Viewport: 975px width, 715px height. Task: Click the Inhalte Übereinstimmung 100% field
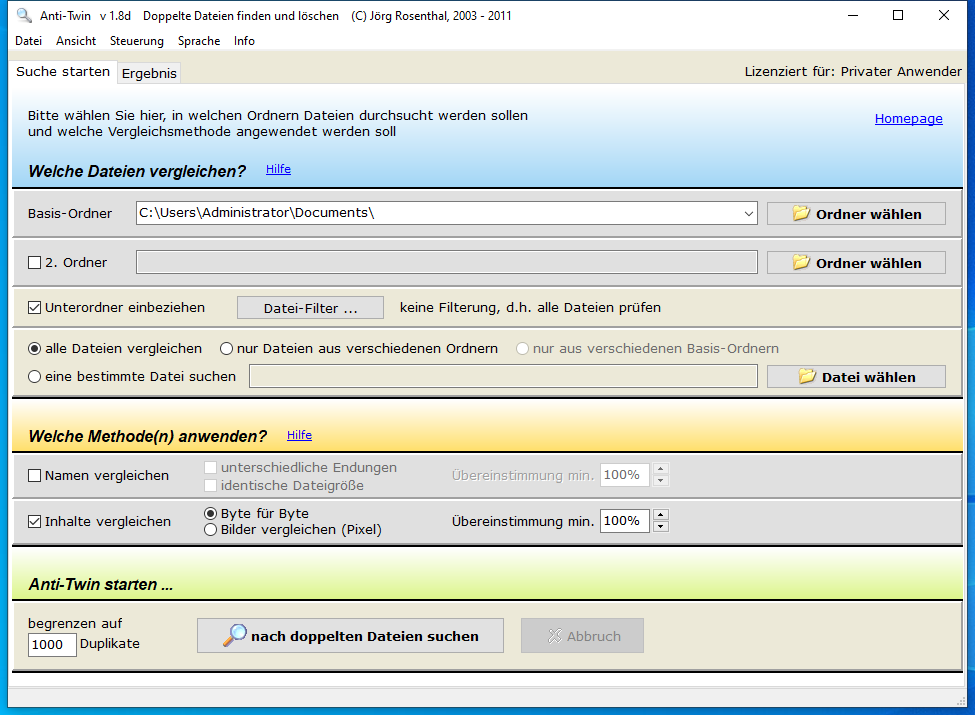point(624,521)
